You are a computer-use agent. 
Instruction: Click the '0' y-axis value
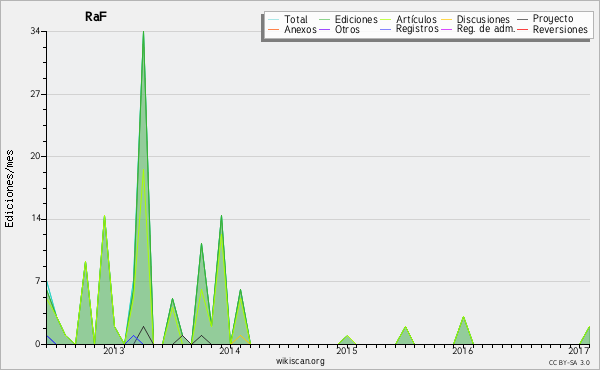[x=38, y=344]
